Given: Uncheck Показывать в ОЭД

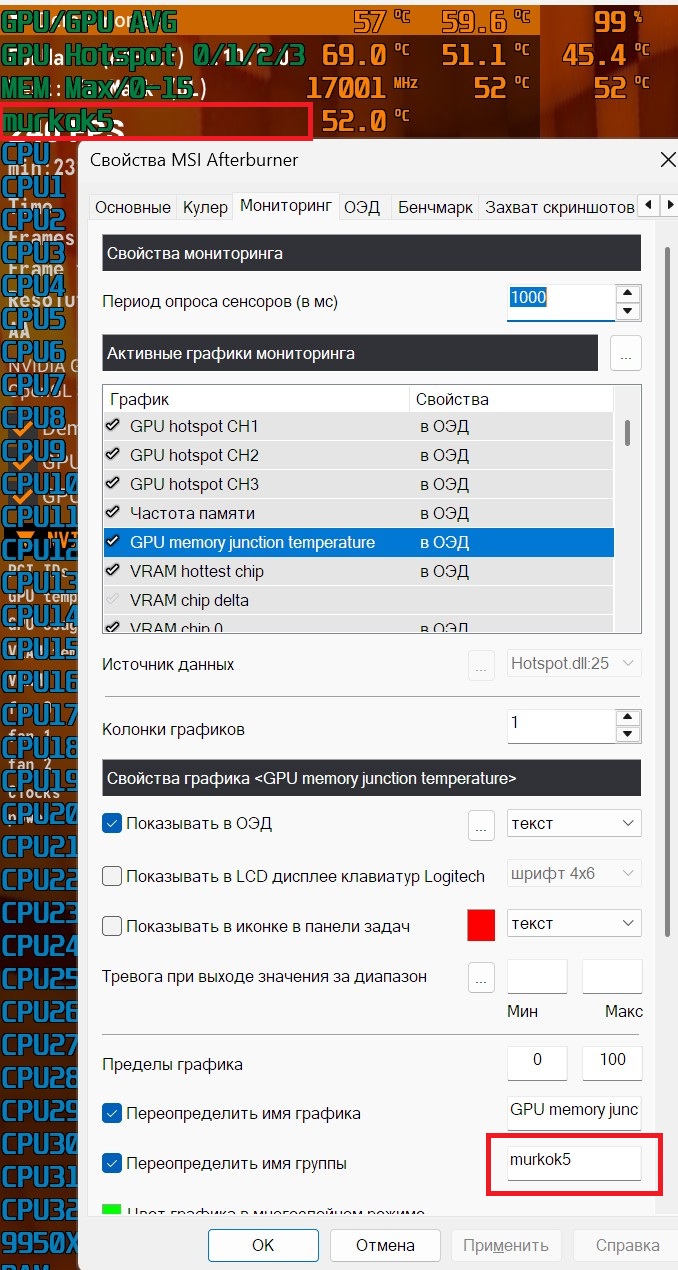Looking at the screenshot, I should pos(112,824).
